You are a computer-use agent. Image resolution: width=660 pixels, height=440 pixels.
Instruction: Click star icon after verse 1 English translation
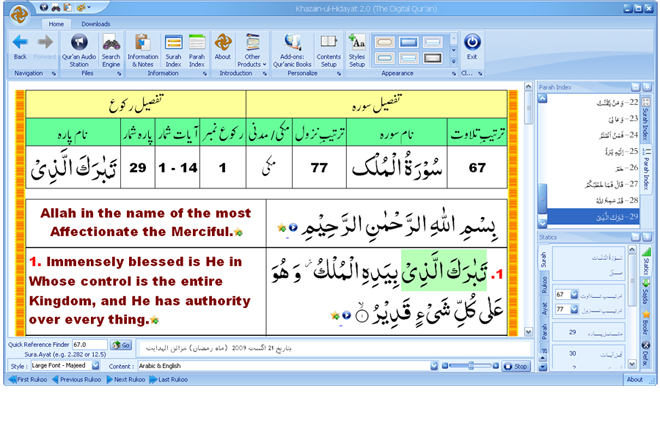pyautogui.click(x=154, y=320)
